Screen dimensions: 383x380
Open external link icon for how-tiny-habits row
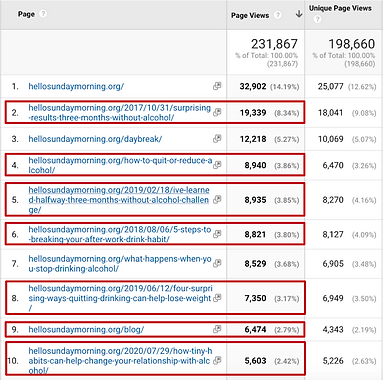pos(217,360)
